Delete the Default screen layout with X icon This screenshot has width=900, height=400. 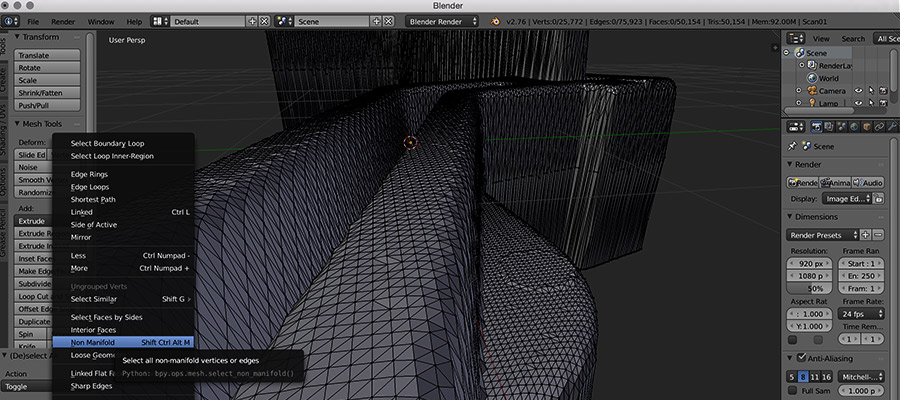click(264, 21)
